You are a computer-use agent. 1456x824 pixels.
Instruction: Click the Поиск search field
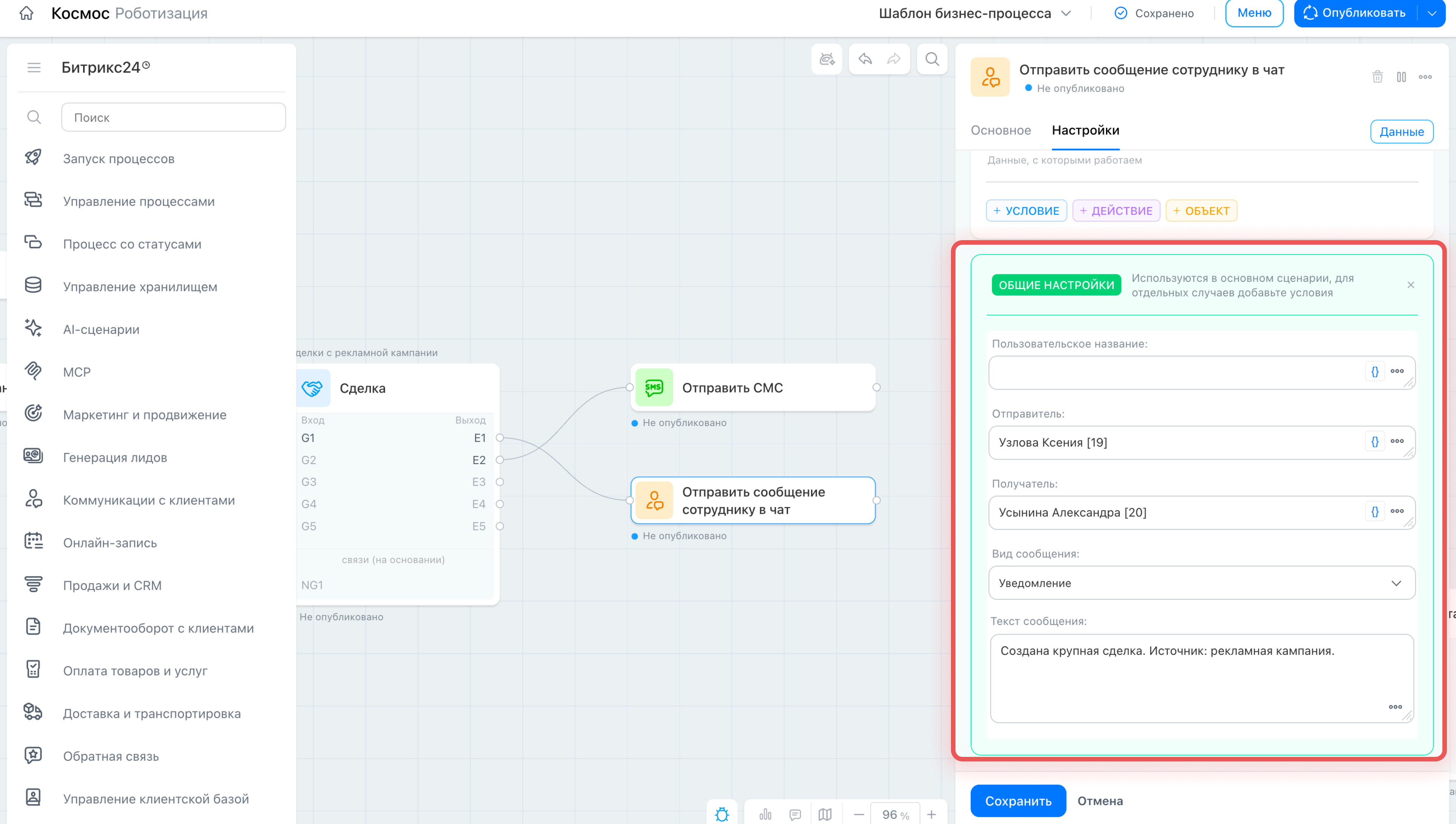point(174,117)
